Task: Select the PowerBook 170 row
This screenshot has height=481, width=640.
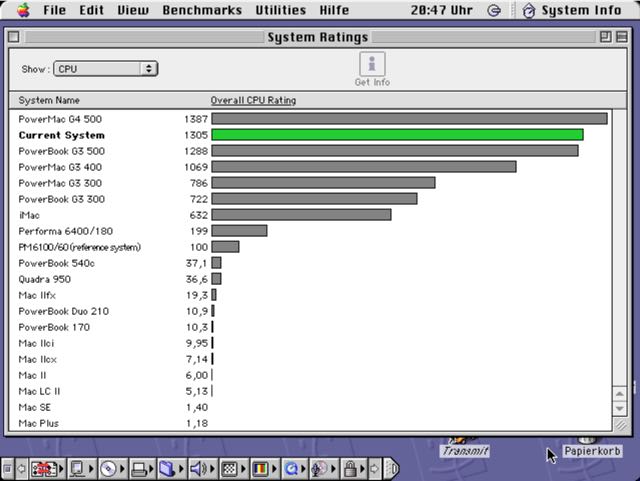Action: 310,327
